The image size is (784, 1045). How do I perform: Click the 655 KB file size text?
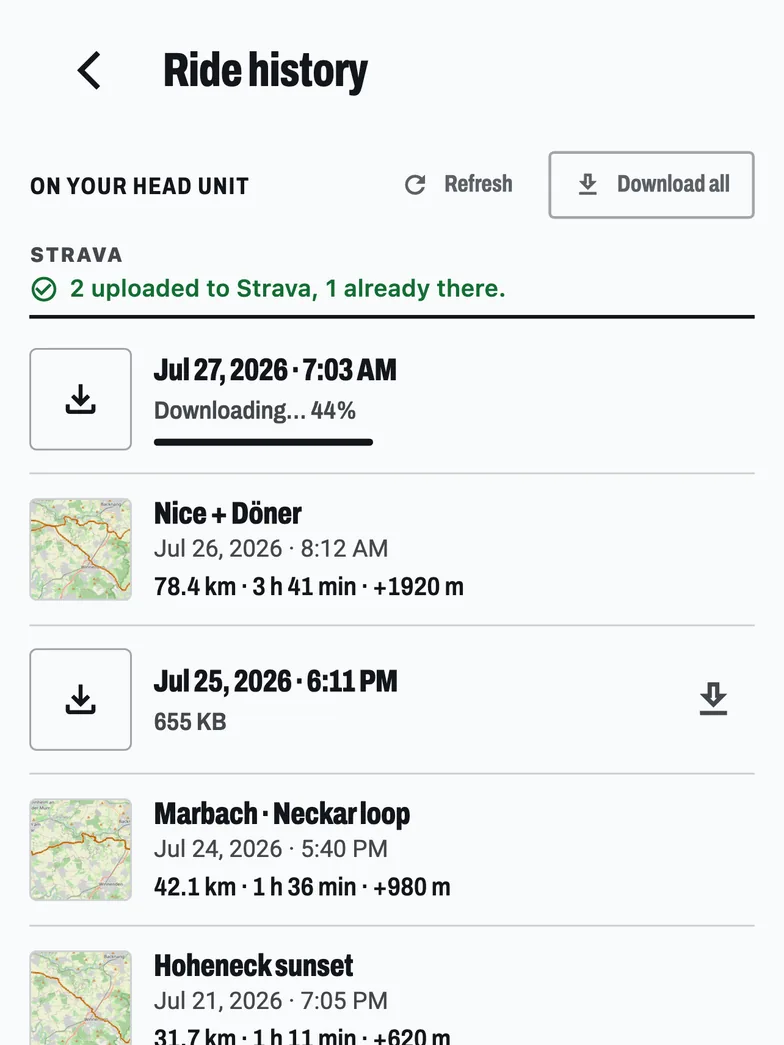[x=190, y=722]
